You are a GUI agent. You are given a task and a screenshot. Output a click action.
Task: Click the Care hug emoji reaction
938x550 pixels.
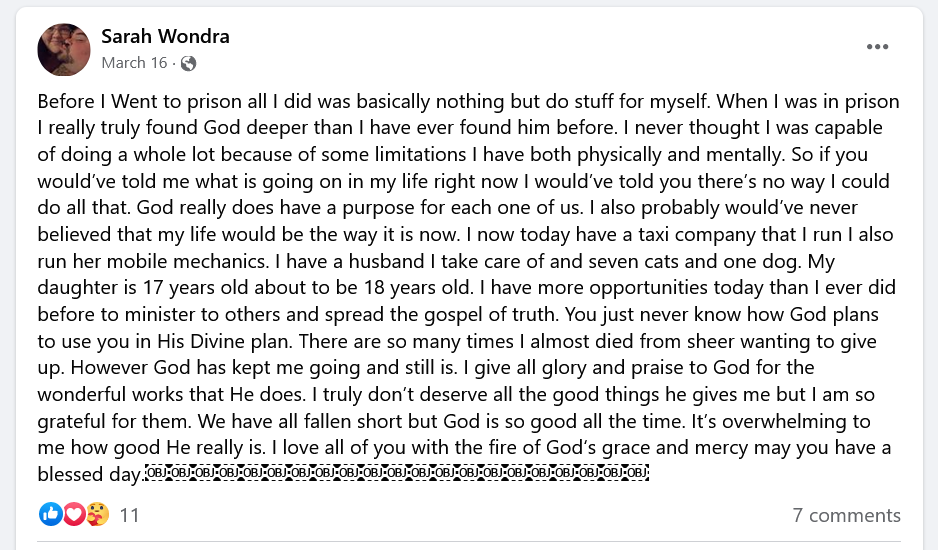[96, 515]
